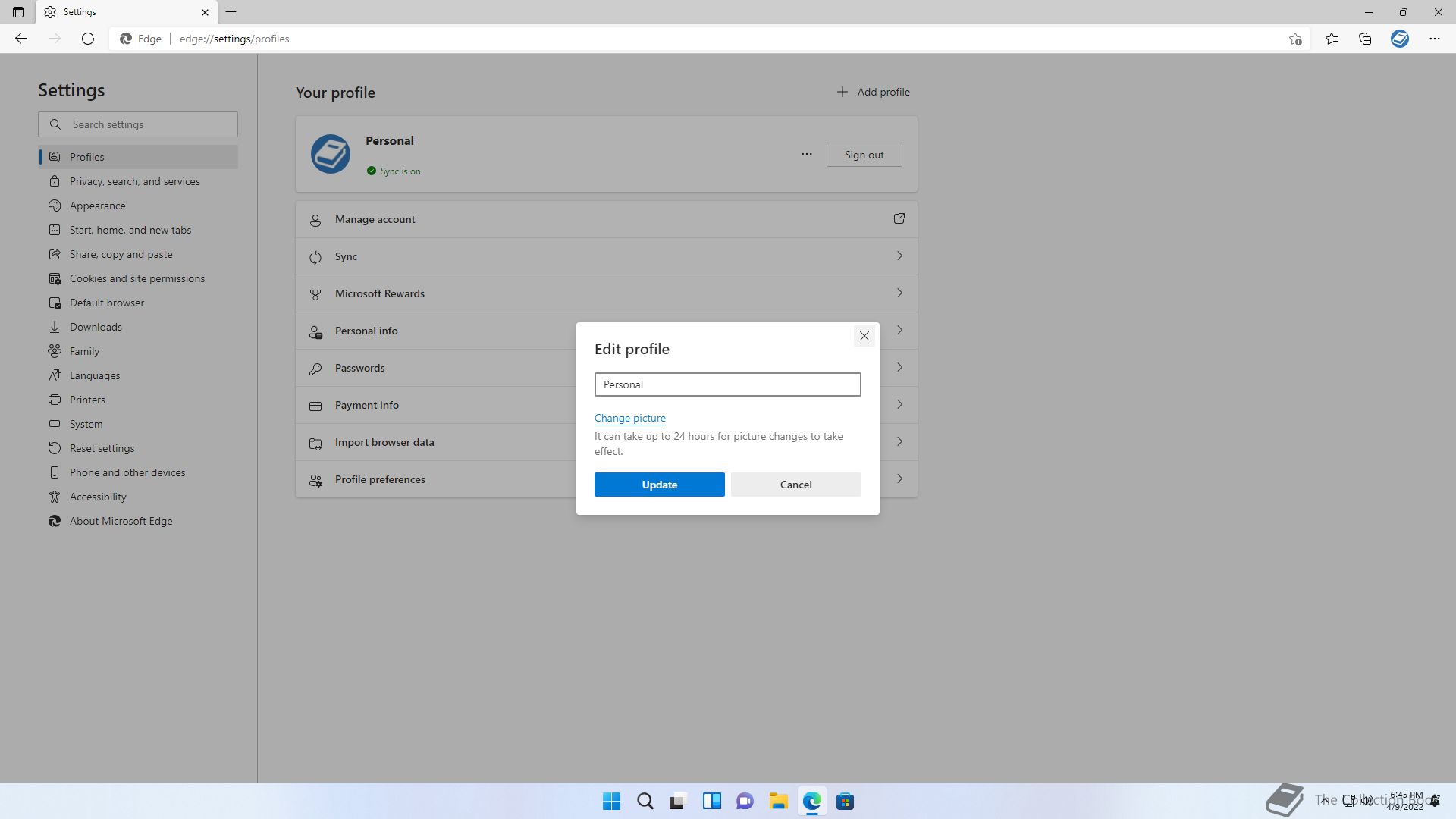Open Printers settings
The image size is (1456, 819).
(x=138, y=400)
